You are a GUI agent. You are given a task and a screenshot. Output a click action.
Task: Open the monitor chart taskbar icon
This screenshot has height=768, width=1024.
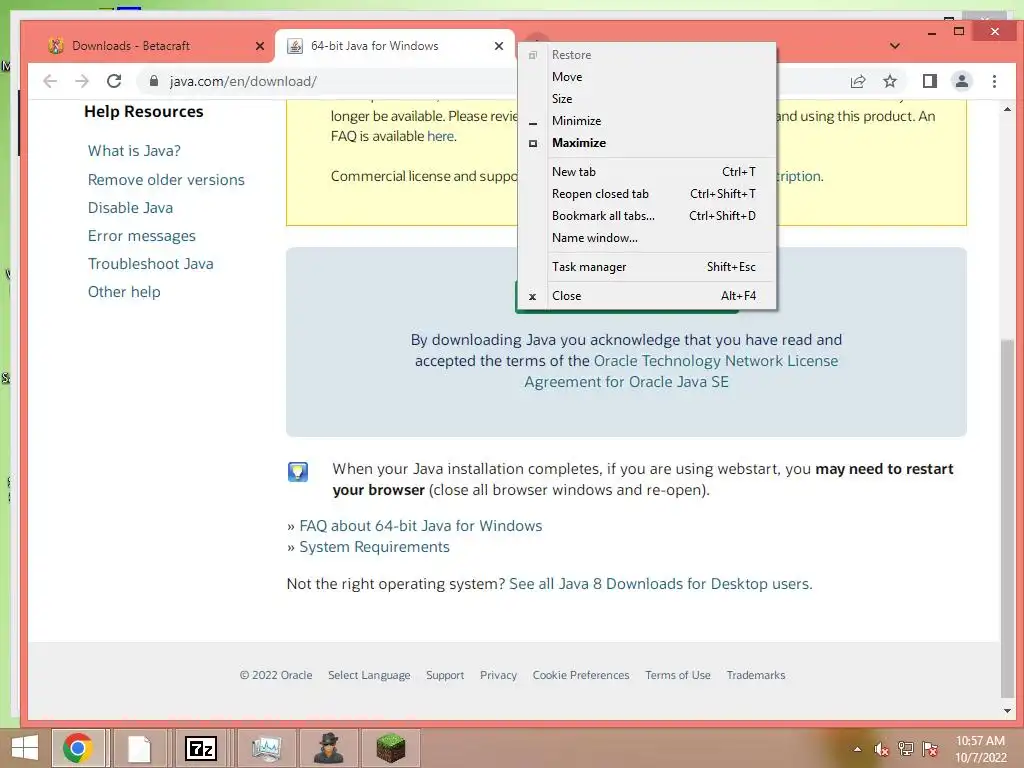266,748
